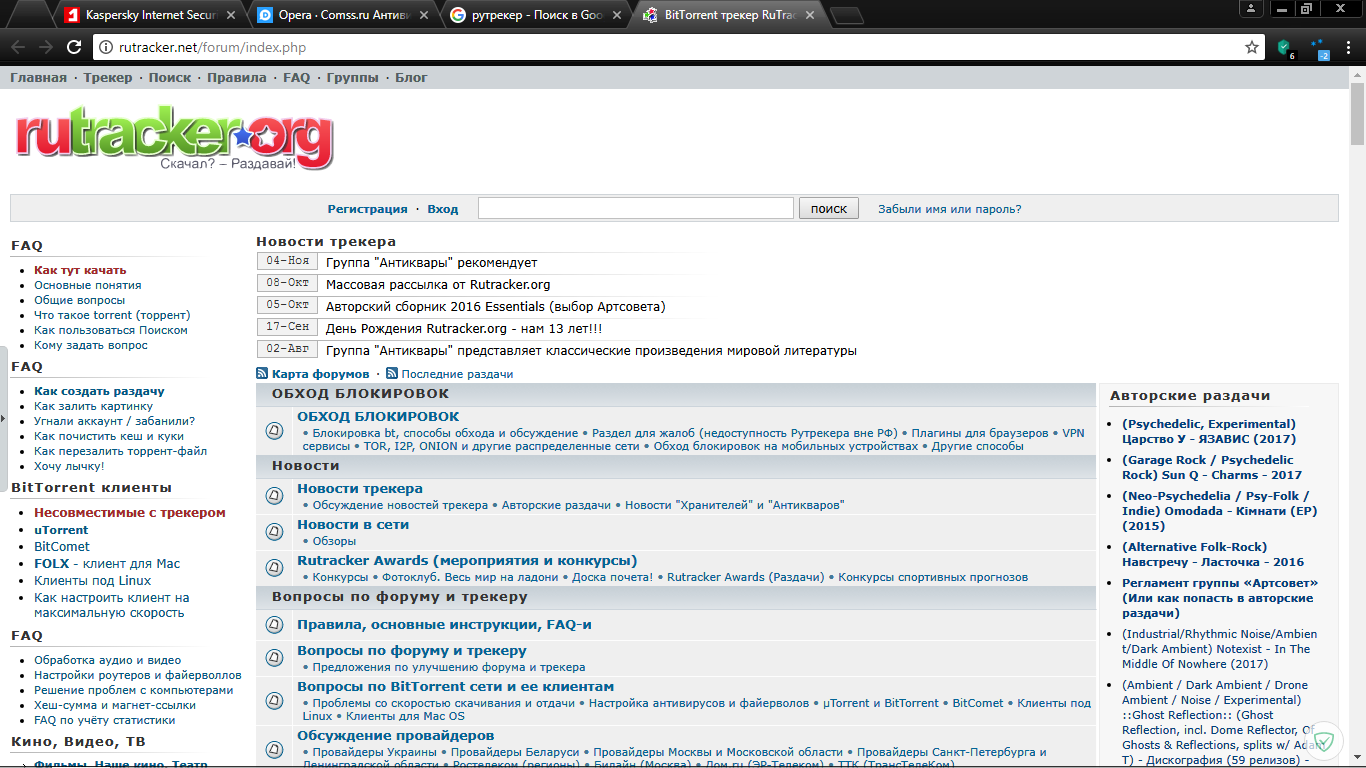The image size is (1366, 768).
Task: Open news item Массовая рассылка от Rutracker.org
Action: point(438,284)
